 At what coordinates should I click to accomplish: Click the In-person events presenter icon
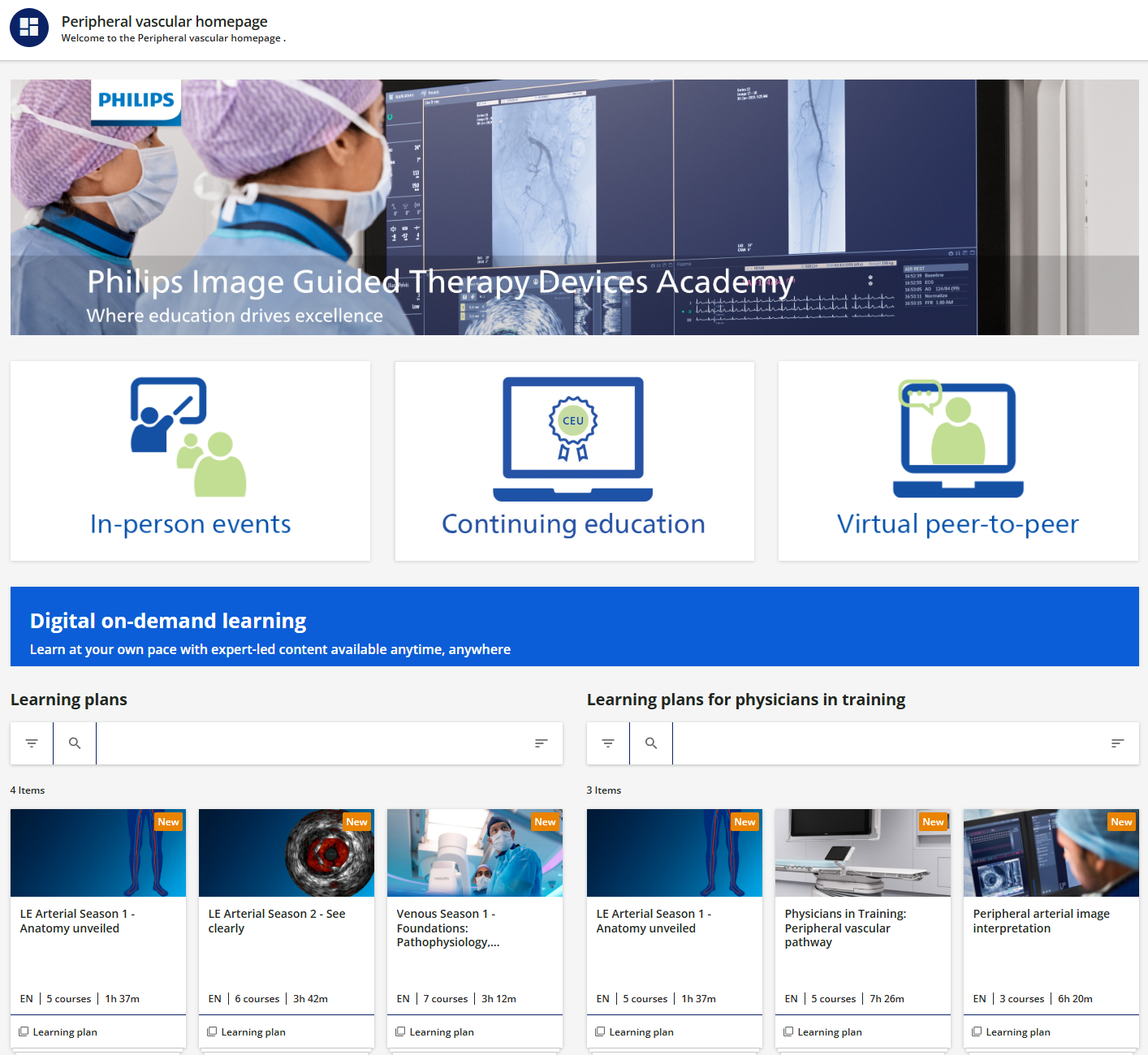point(189,437)
